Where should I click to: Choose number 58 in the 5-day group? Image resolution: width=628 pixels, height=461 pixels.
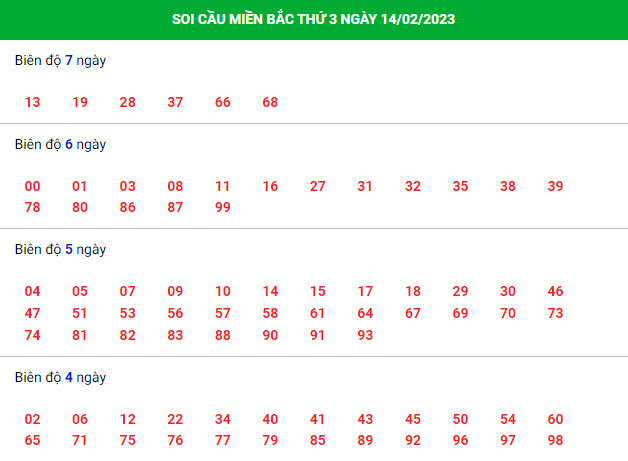click(270, 313)
